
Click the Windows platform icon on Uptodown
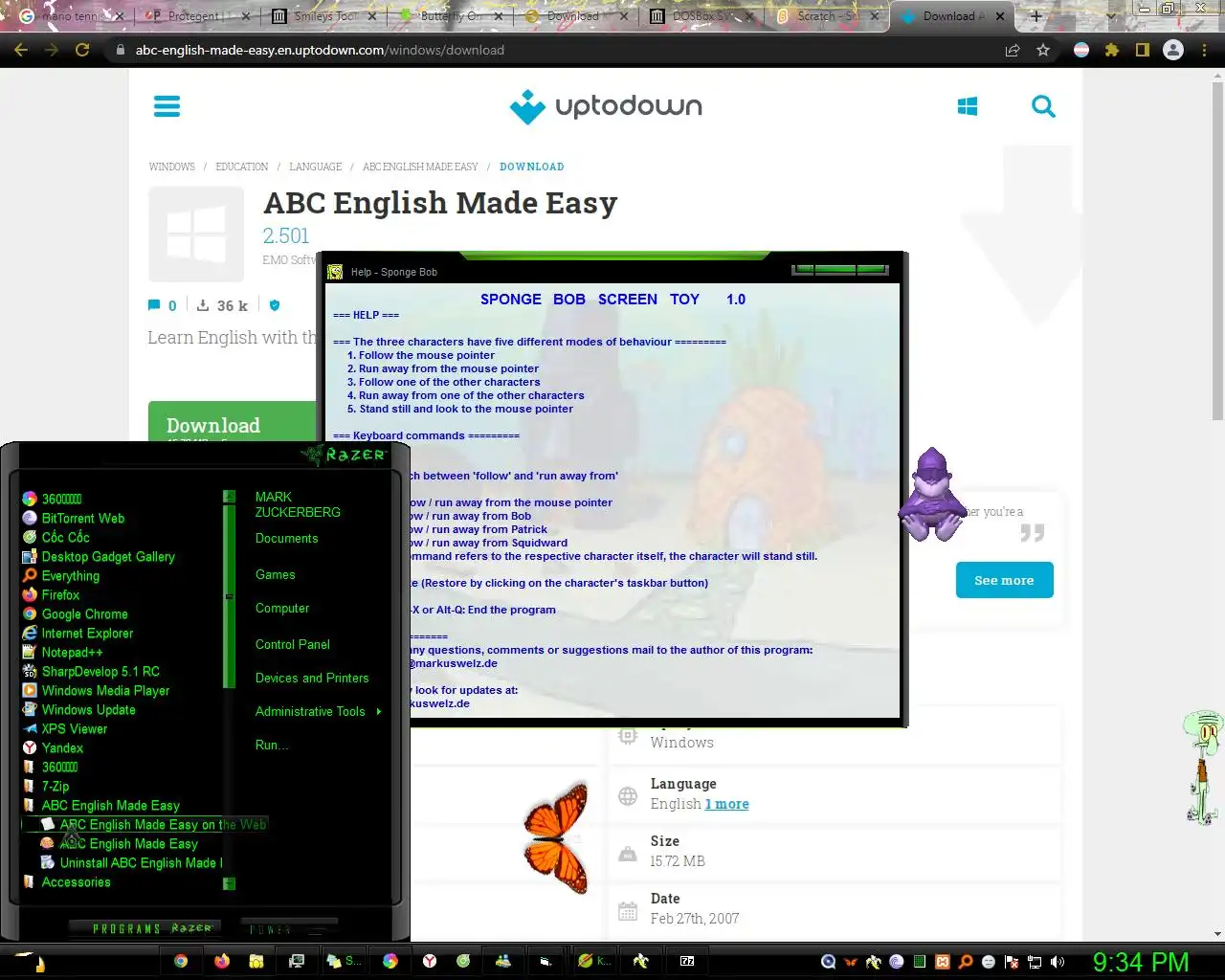[x=968, y=106]
